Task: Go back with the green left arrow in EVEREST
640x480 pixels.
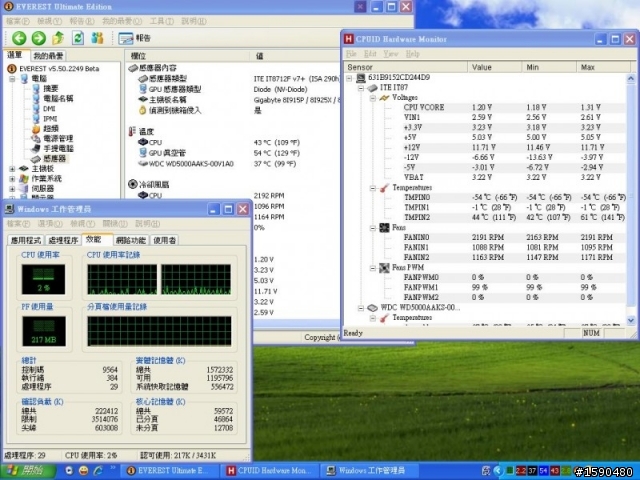Action: coord(19,38)
